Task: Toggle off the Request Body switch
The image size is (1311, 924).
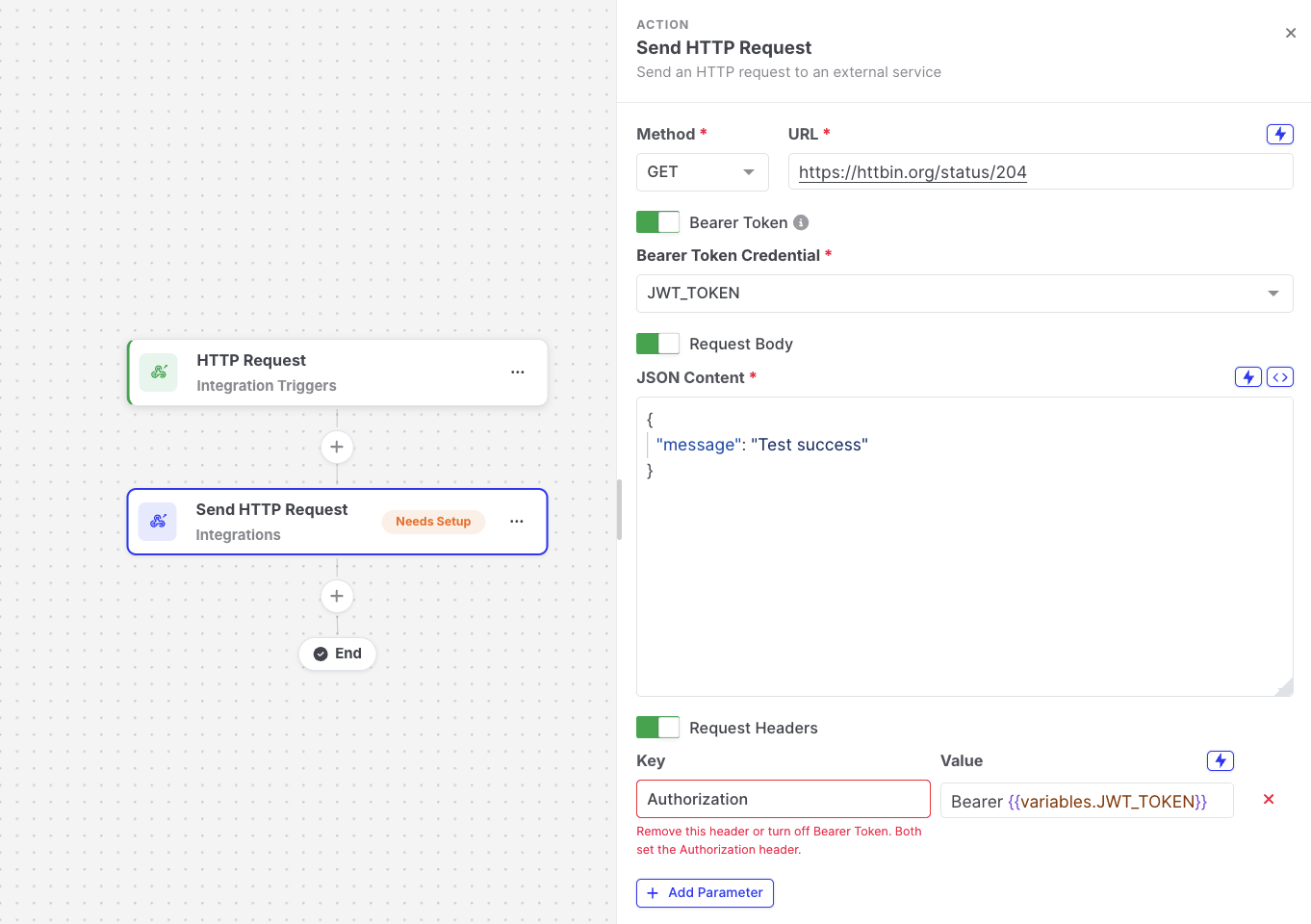Action: (657, 344)
